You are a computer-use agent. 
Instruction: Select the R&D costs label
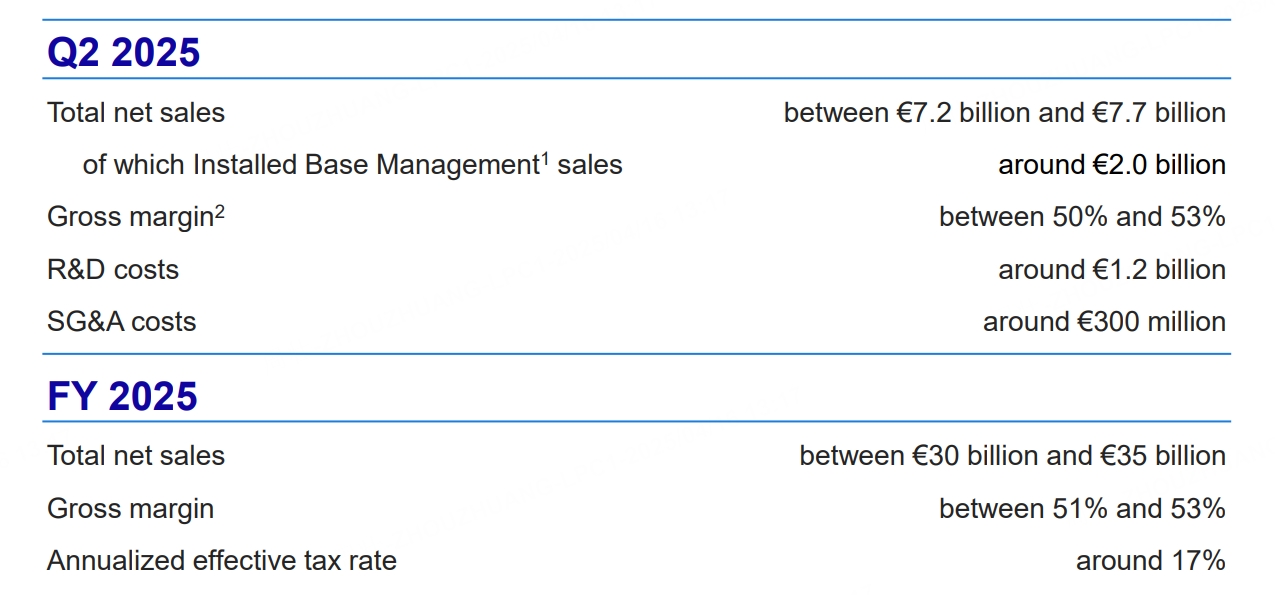(x=113, y=270)
